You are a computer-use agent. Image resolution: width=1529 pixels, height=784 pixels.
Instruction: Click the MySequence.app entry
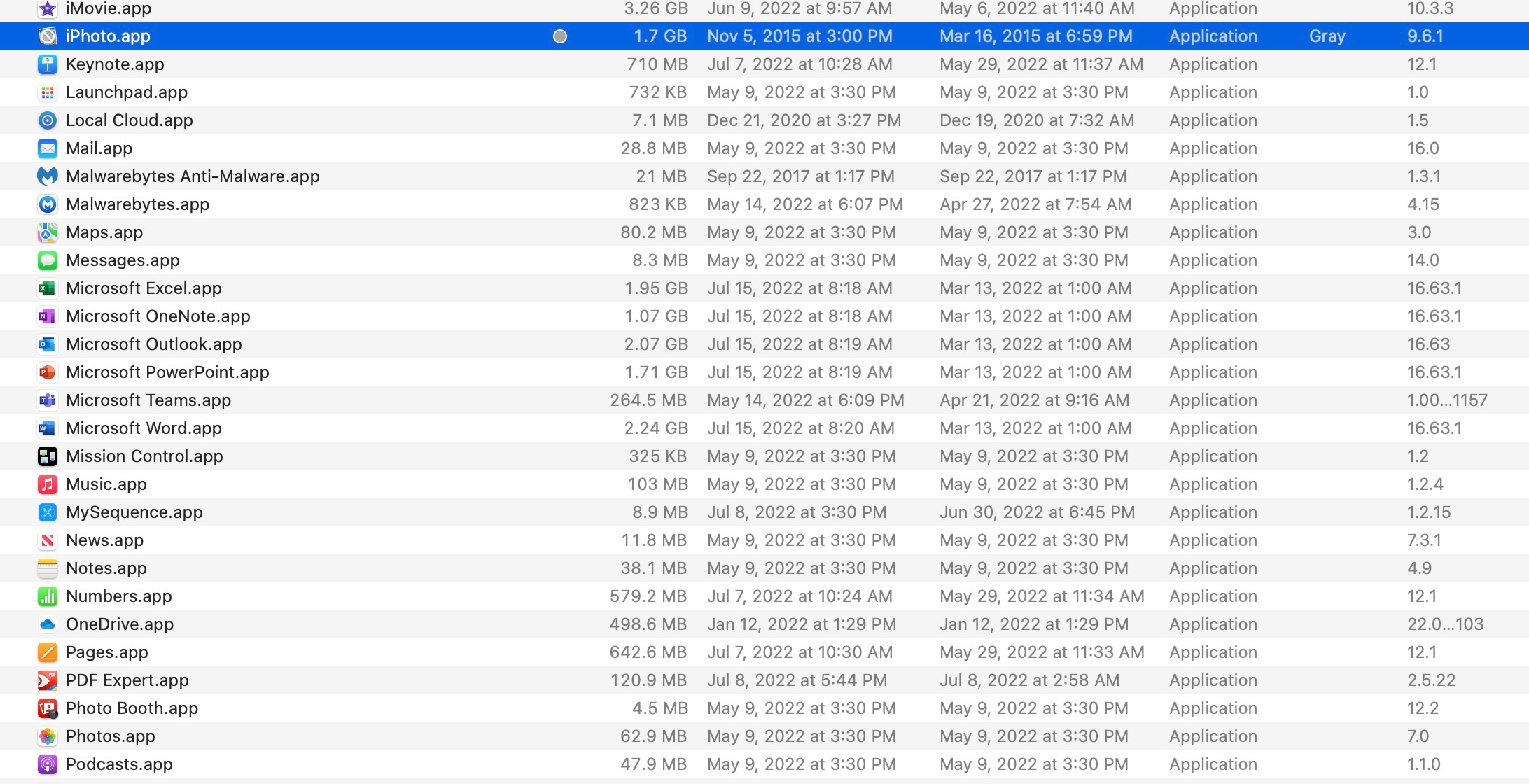pyautogui.click(x=134, y=512)
